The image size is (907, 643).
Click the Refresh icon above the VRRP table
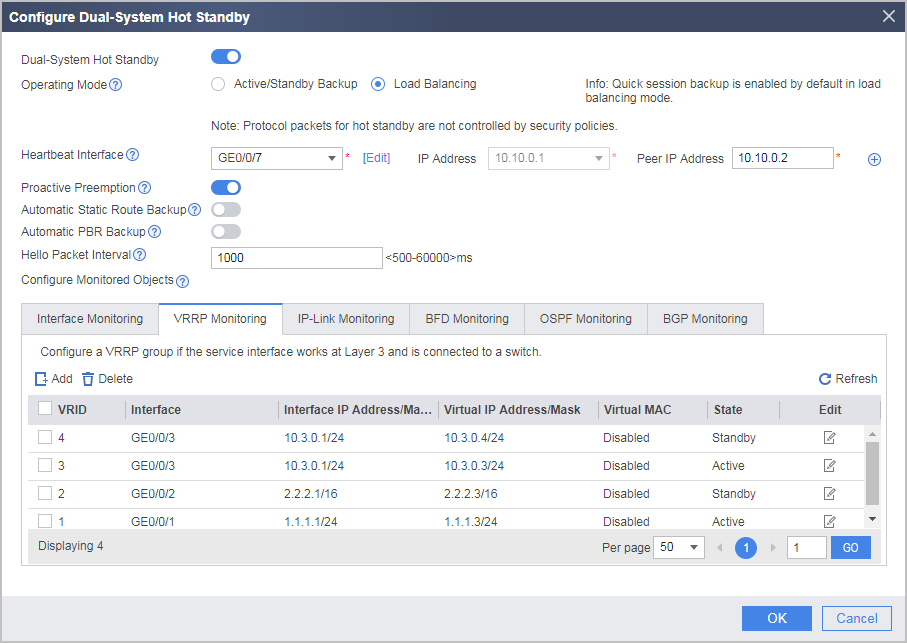825,379
